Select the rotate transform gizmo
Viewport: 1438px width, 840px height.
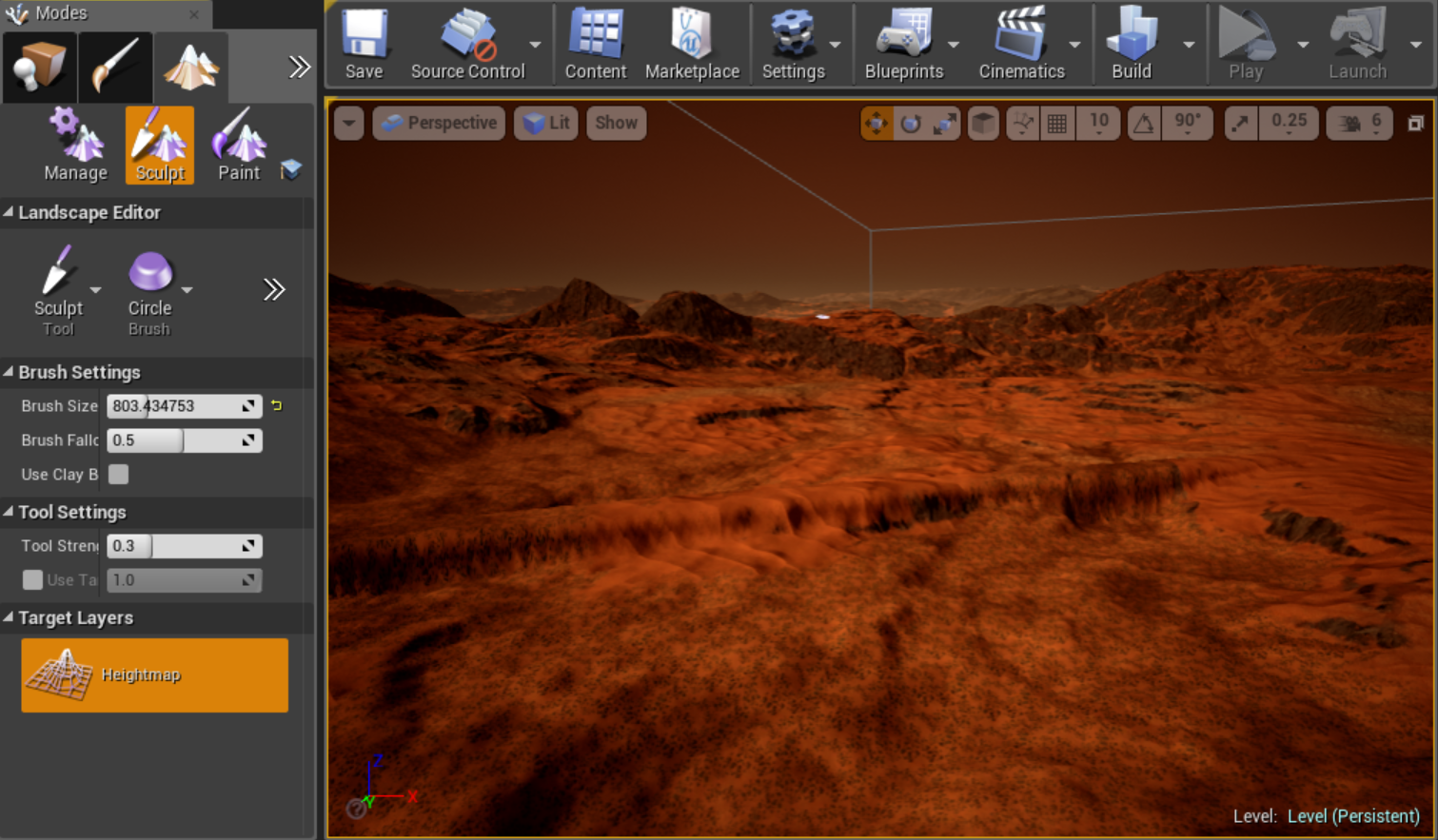tap(911, 123)
